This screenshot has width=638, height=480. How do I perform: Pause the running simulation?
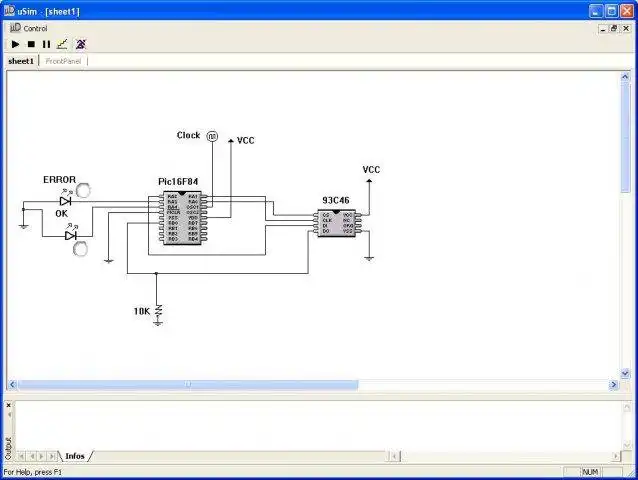coord(46,44)
